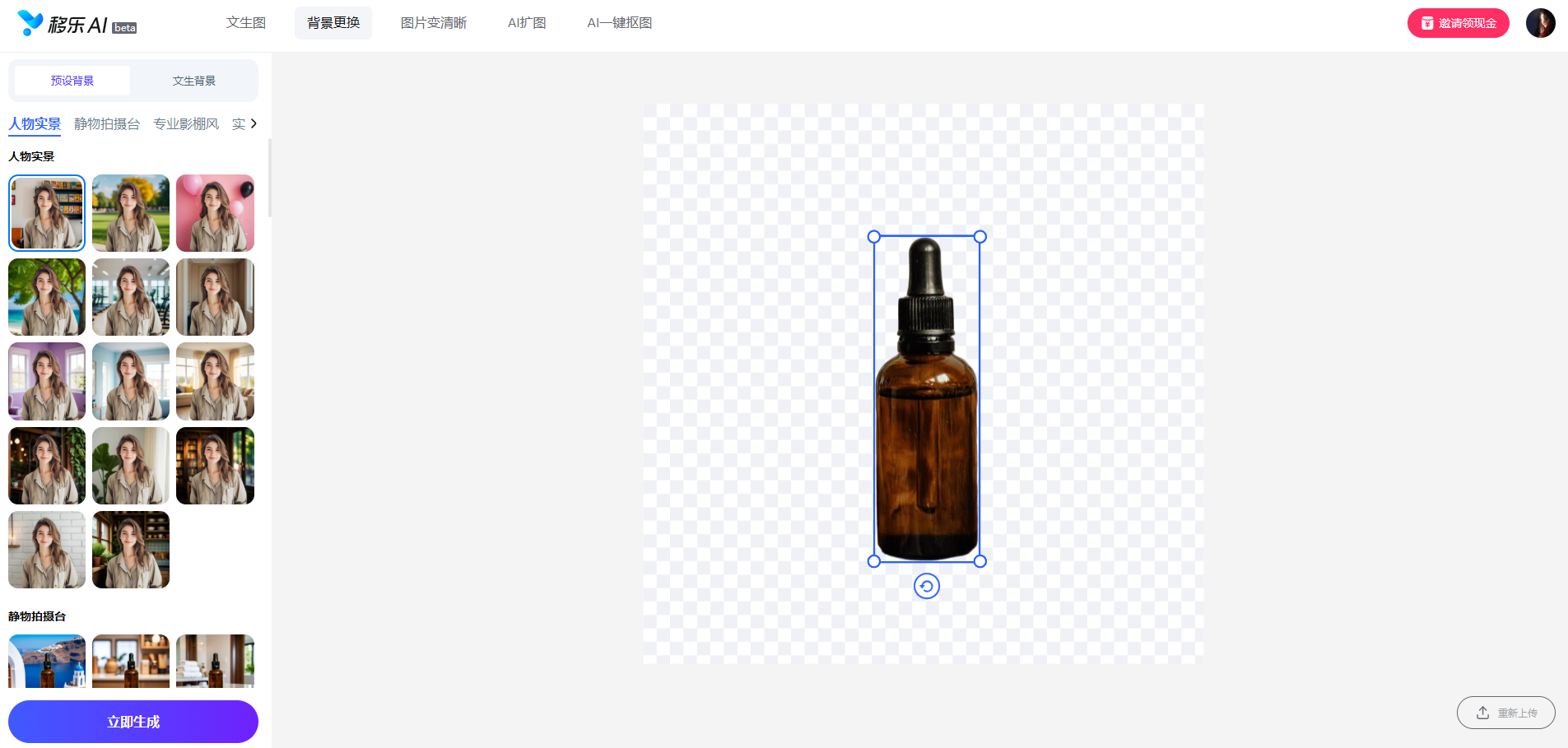Switch to 文生背景 mode

pos(194,81)
